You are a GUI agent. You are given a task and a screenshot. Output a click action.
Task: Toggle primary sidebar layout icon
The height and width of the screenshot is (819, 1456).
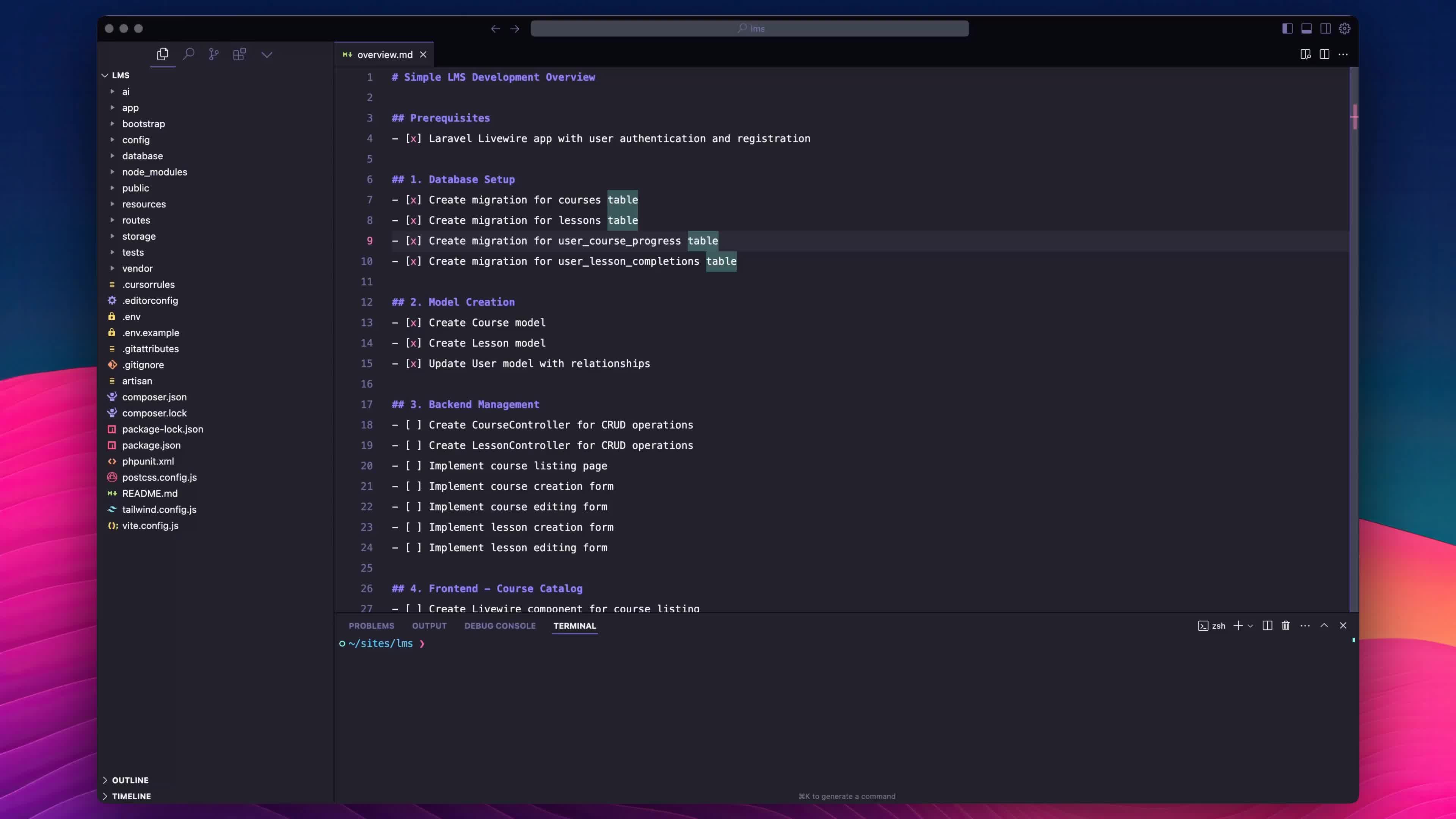(1288, 29)
